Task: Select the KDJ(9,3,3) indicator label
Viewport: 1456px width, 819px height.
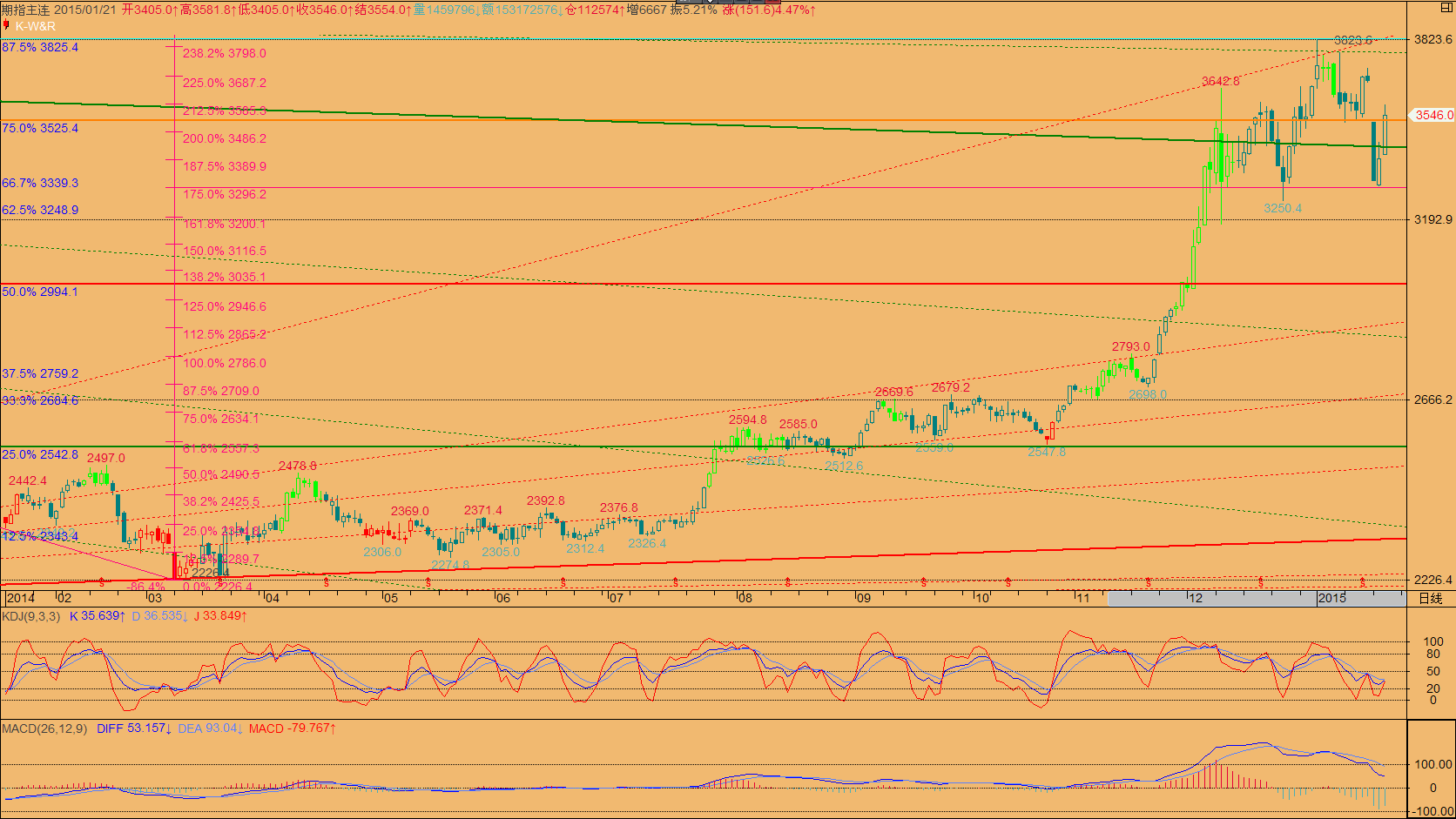Action: [31, 616]
